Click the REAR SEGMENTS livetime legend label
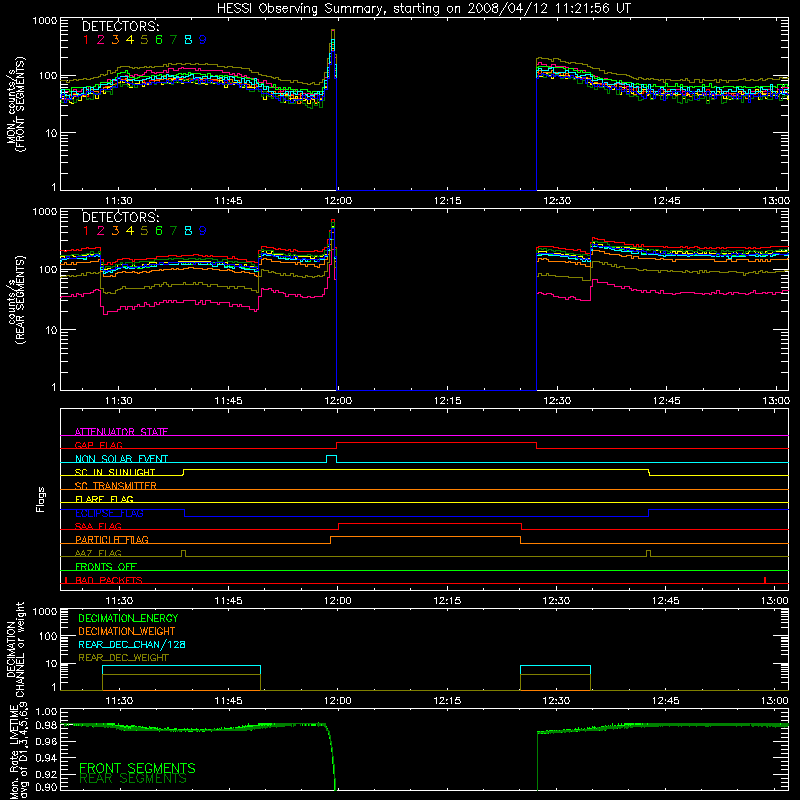The image size is (800, 800). pyautogui.click(x=133, y=779)
